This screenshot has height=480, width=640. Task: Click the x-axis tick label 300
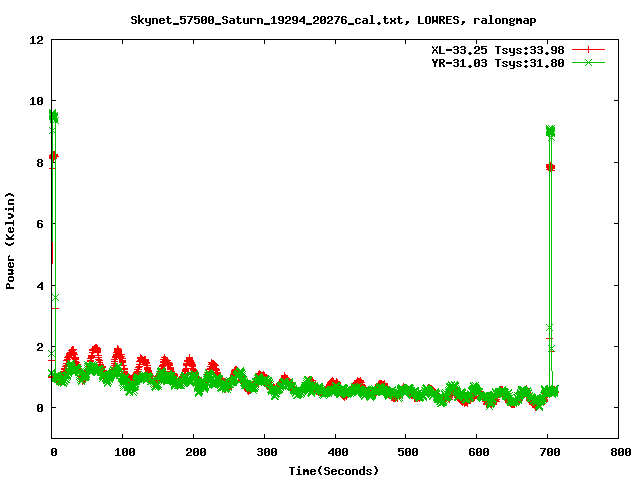(x=267, y=452)
